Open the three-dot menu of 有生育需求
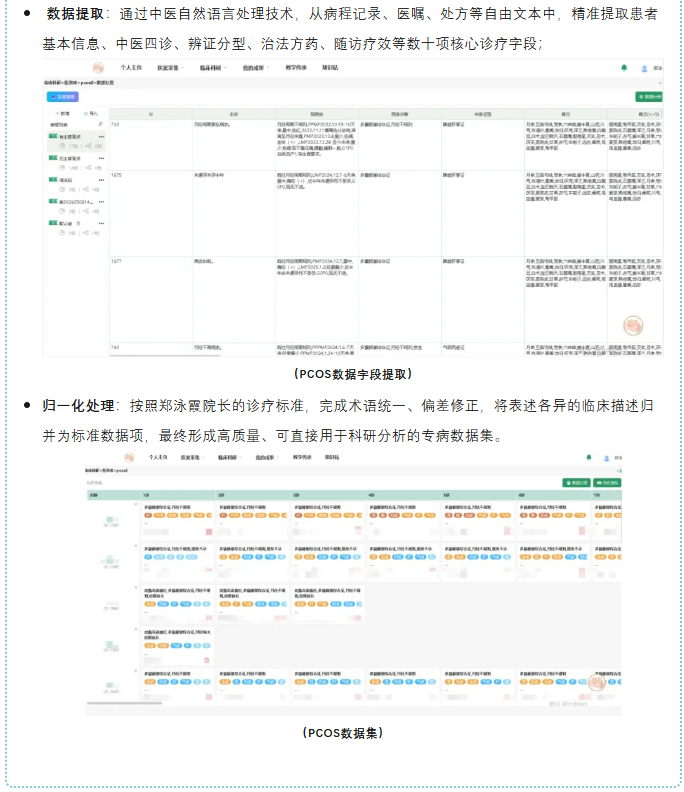684x792 pixels. (102, 137)
